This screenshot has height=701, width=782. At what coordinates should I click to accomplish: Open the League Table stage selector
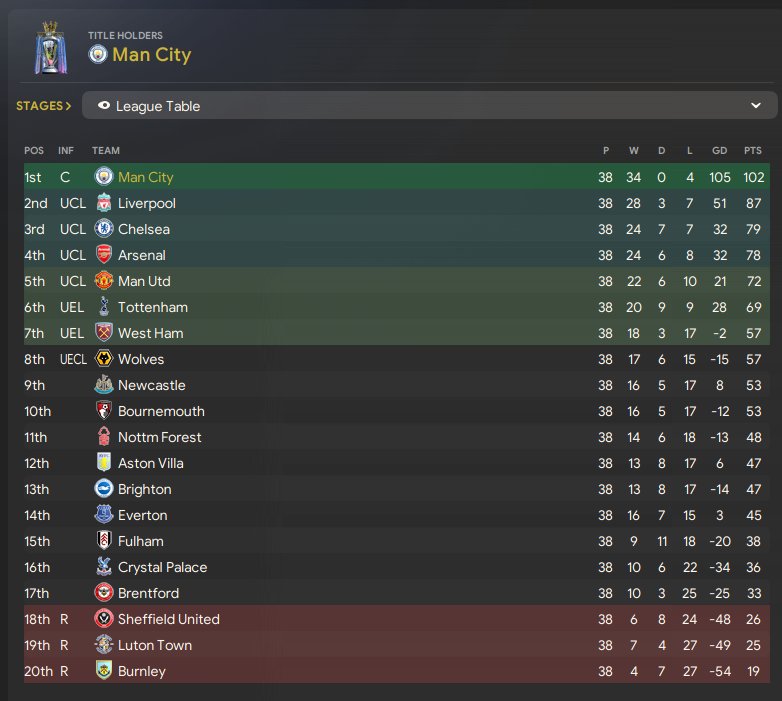pyautogui.click(x=430, y=106)
